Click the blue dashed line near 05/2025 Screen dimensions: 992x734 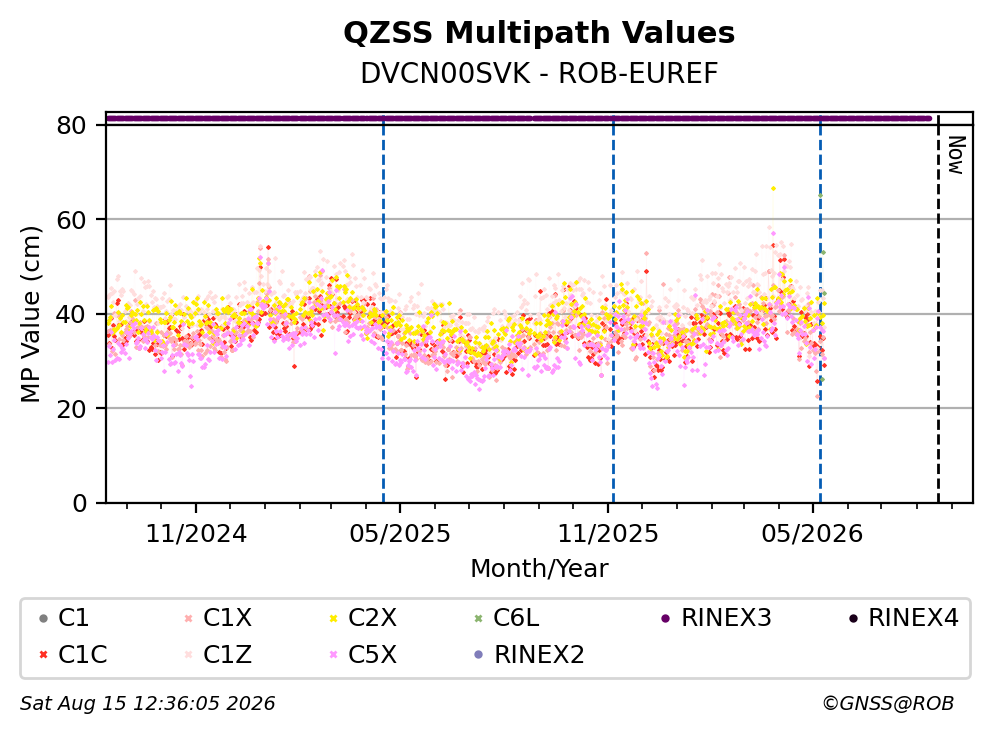coord(383,308)
